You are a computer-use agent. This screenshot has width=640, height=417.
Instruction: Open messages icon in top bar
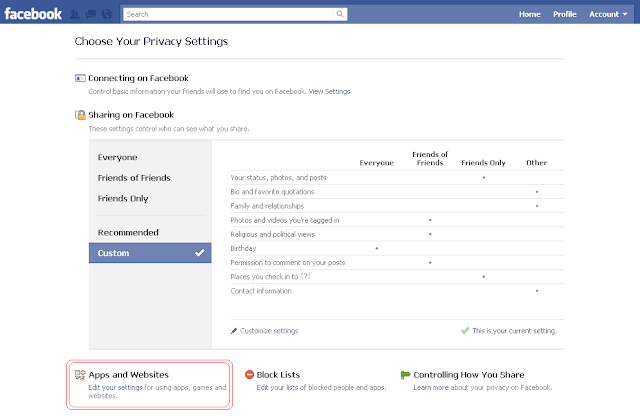[91, 14]
